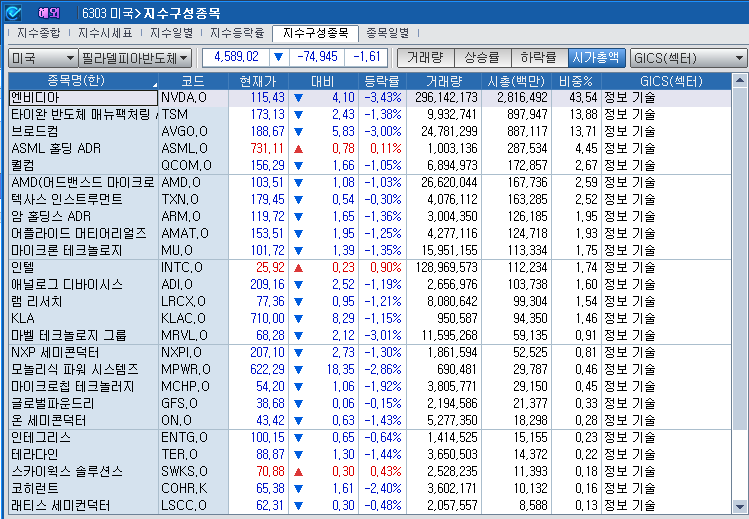Select the 브로드컴 stock name
The height and width of the screenshot is (519, 749).
[x=34, y=131]
